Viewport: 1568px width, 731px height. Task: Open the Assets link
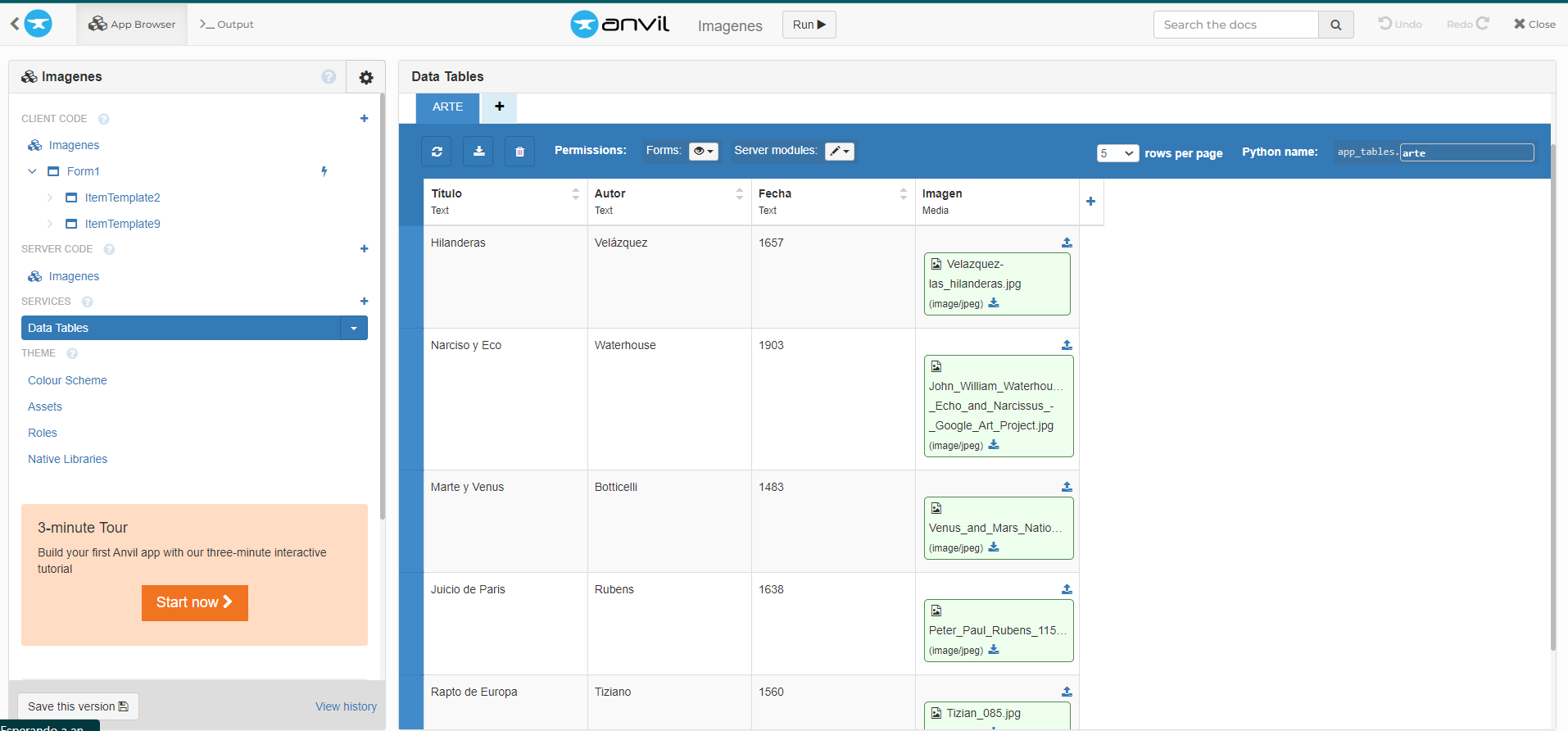point(45,406)
